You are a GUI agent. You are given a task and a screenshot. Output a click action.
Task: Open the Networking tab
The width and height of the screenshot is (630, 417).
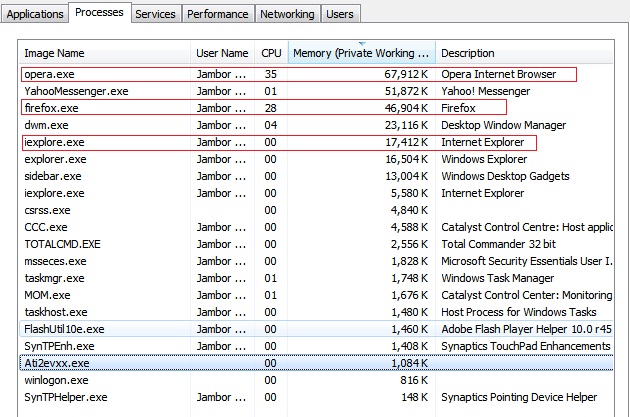click(287, 14)
